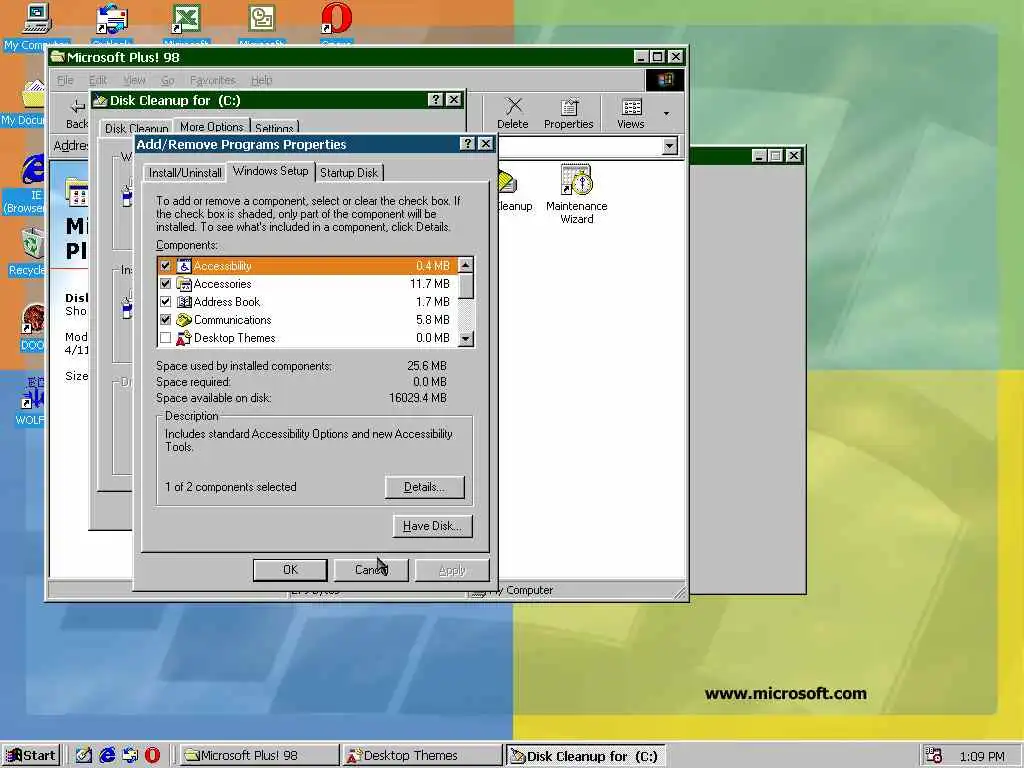The height and width of the screenshot is (768, 1024).
Task: Open the Address bar dropdown in Microsoft Plus! 98
Action: point(669,146)
